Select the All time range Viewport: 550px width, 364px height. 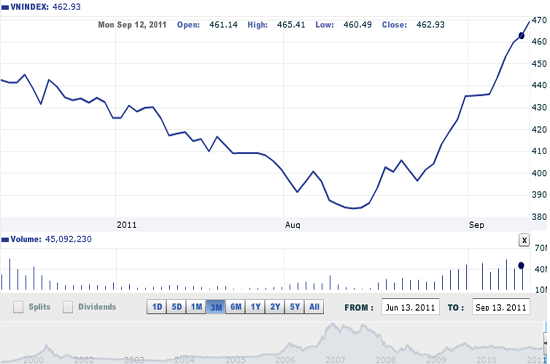click(314, 307)
